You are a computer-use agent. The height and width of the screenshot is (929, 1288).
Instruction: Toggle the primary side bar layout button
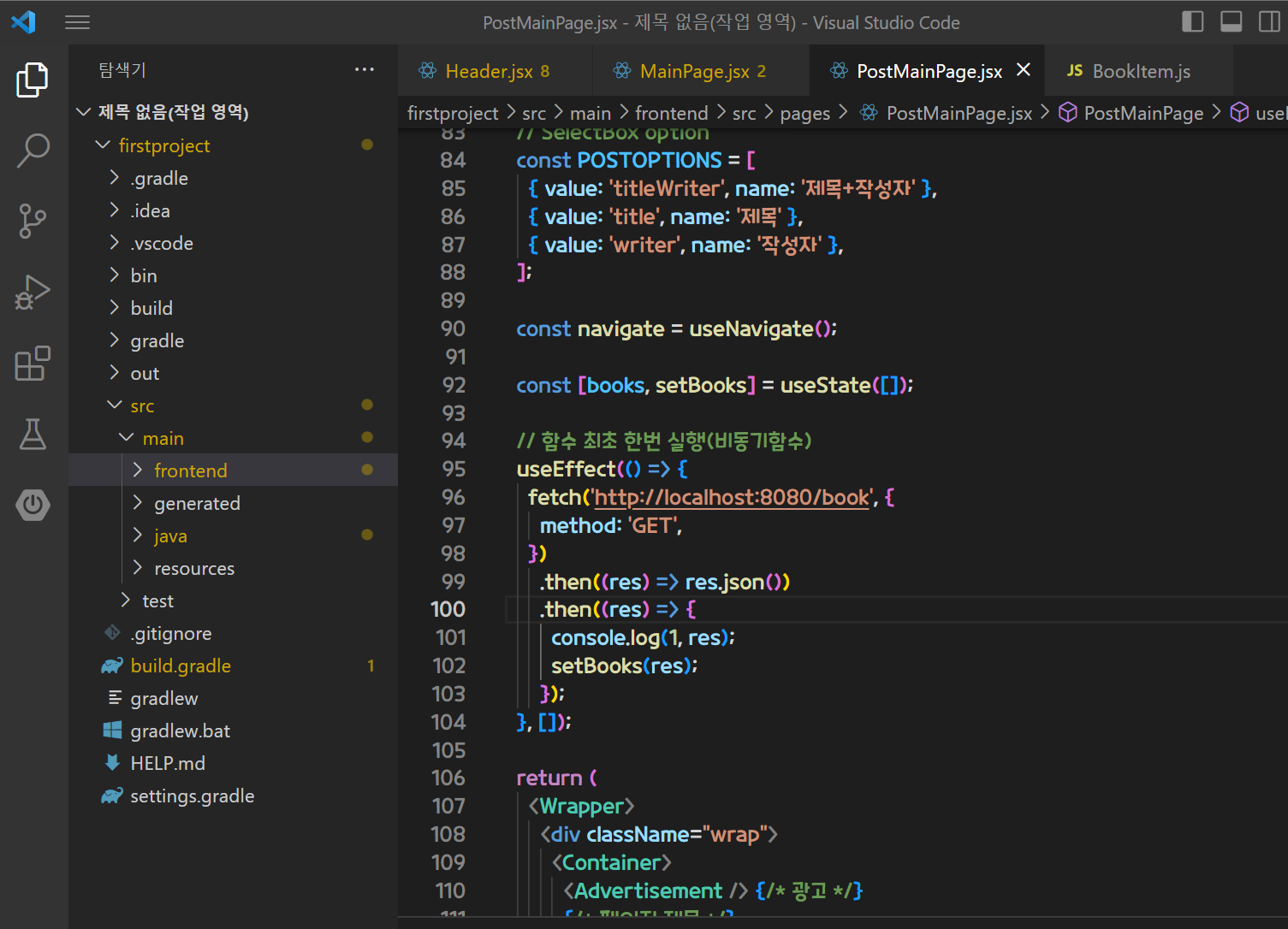1192,22
